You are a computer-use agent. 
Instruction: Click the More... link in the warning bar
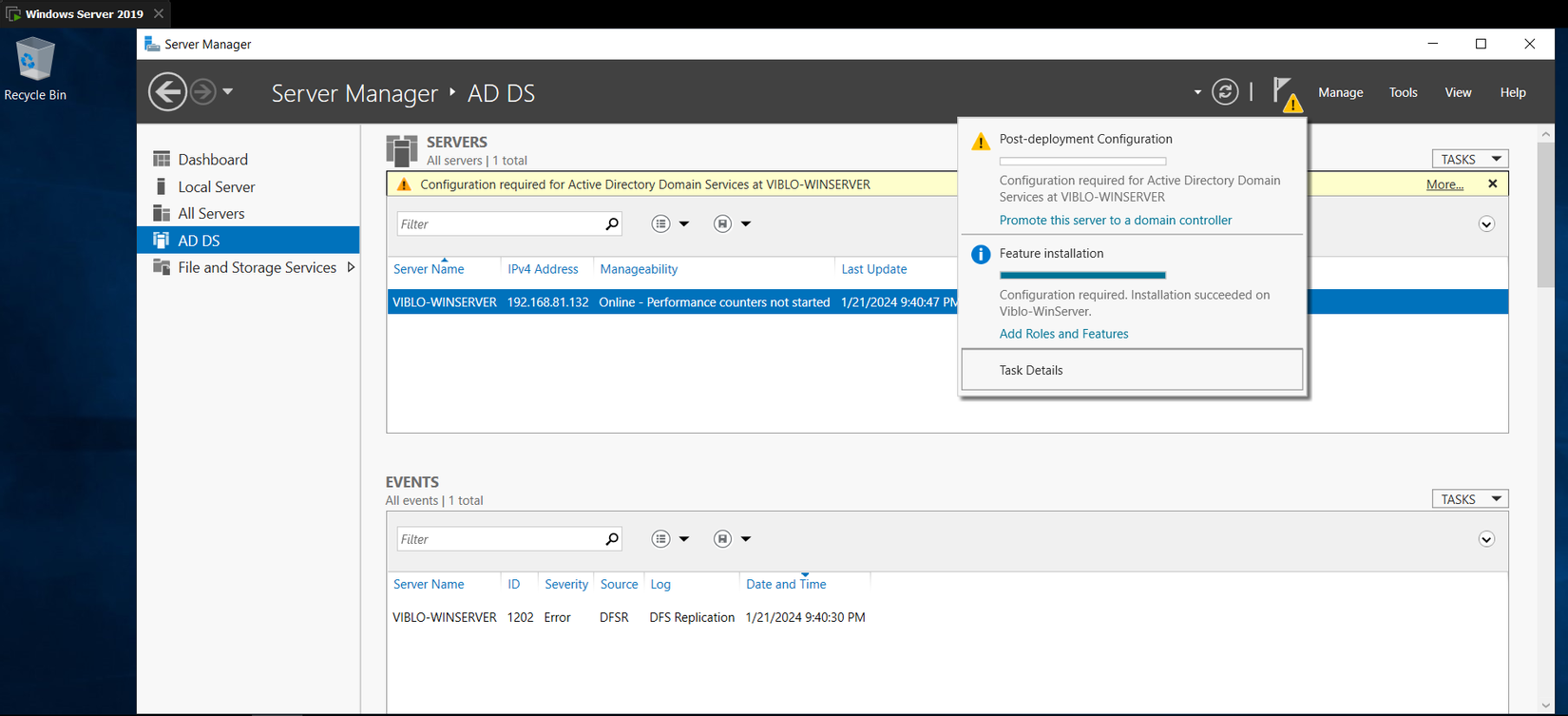[x=1444, y=184]
